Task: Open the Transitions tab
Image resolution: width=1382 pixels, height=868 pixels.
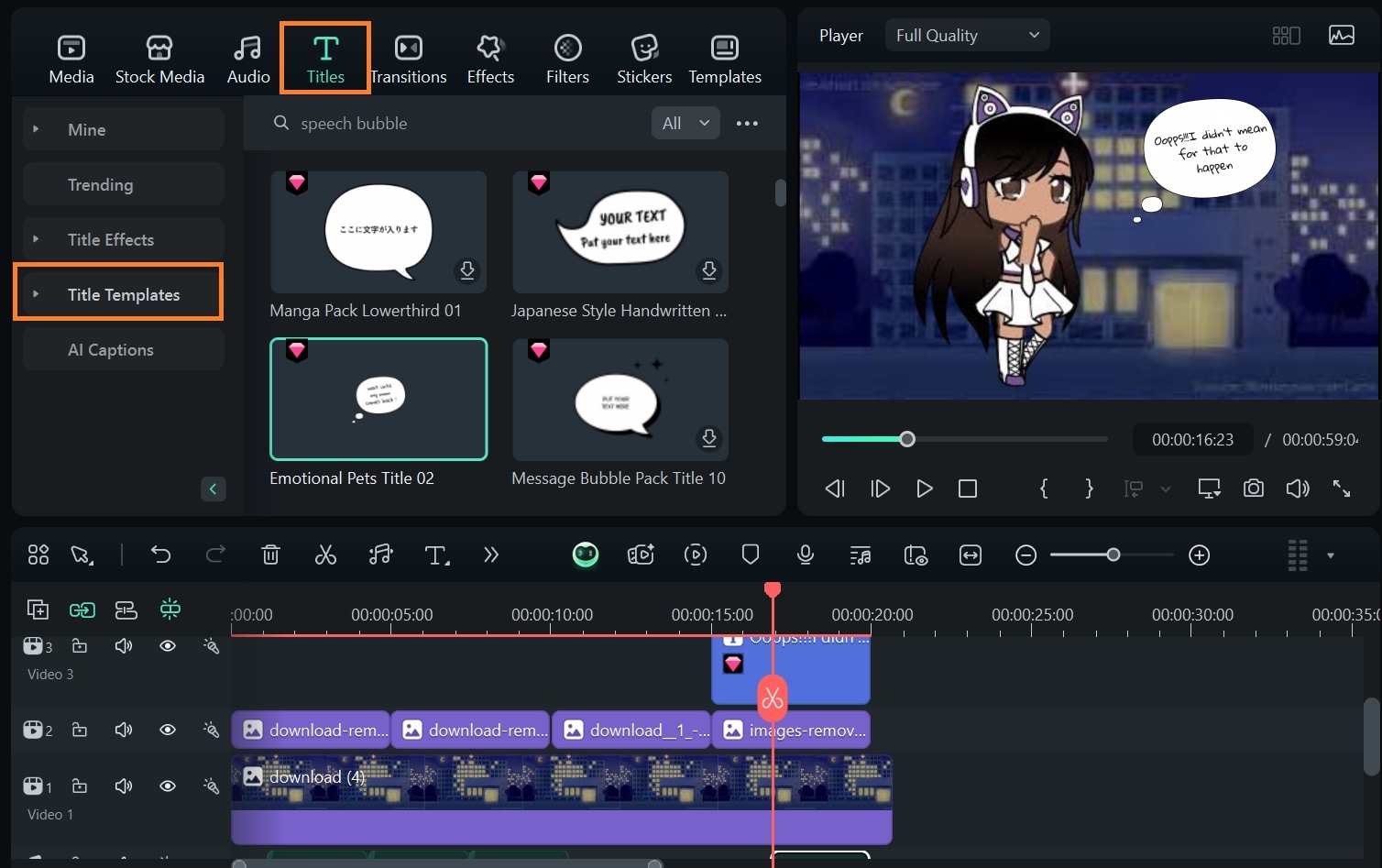Action: (409, 60)
